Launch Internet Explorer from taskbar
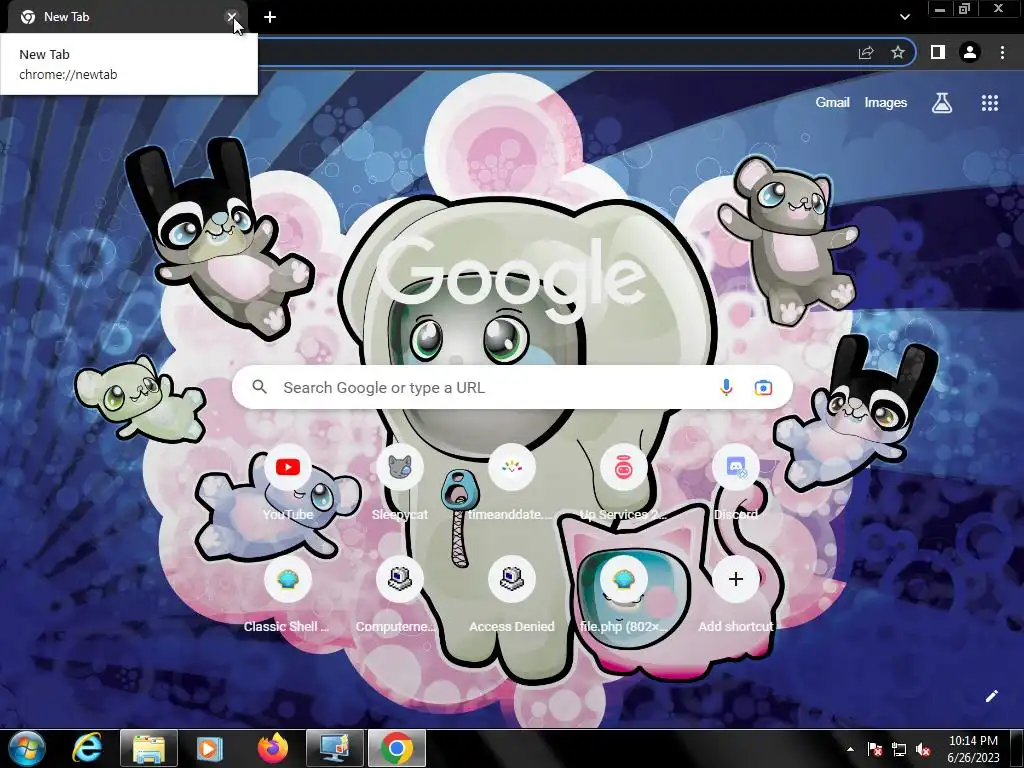 tap(87, 748)
